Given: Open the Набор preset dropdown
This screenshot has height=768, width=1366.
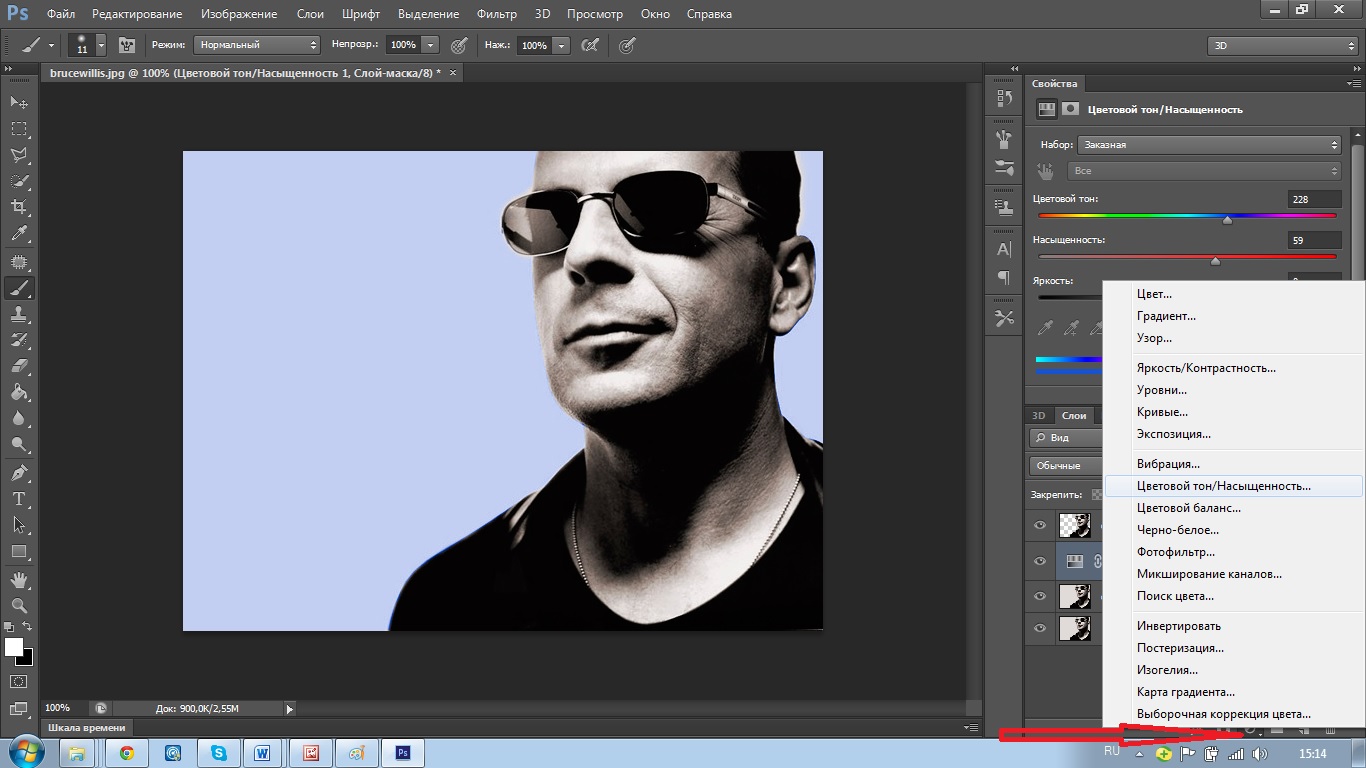Looking at the screenshot, I should coord(1208,145).
